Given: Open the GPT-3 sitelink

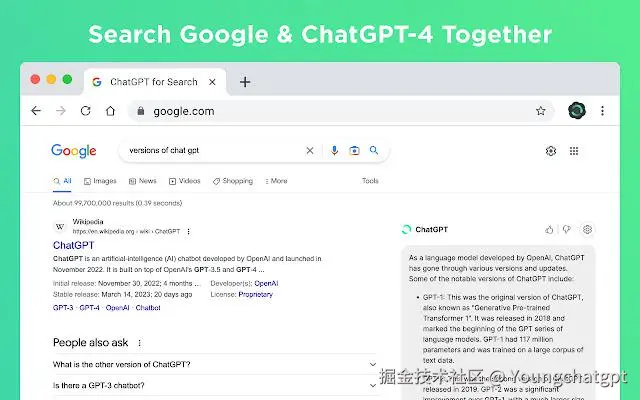Looking at the screenshot, I should (63, 308).
